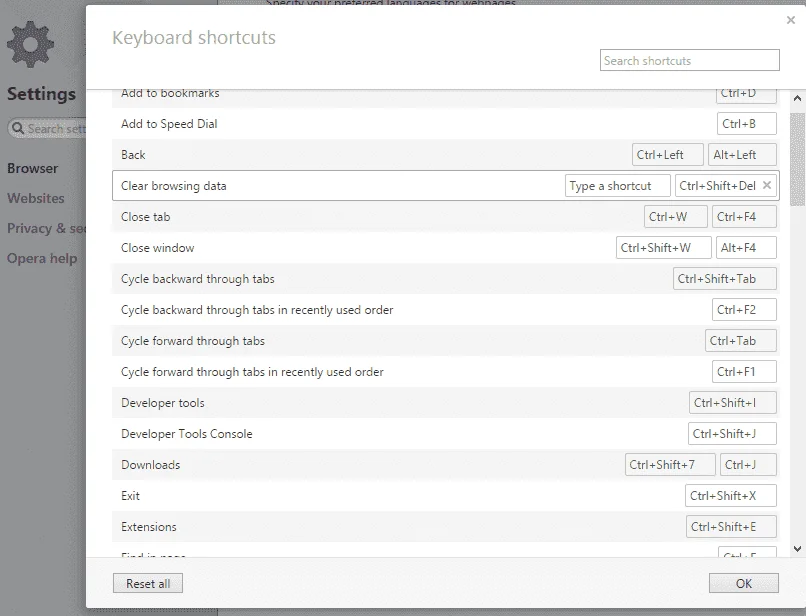Close the Keyboard shortcuts dialog

(791, 20)
